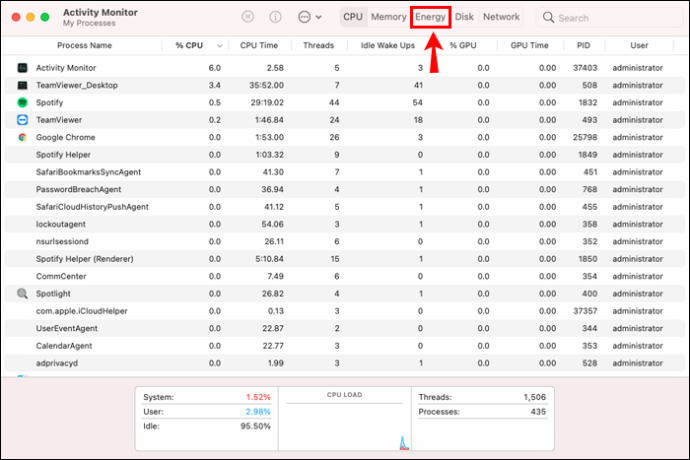This screenshot has width=690, height=460.
Task: Click Spotify's thread count 44
Action: click(334, 103)
